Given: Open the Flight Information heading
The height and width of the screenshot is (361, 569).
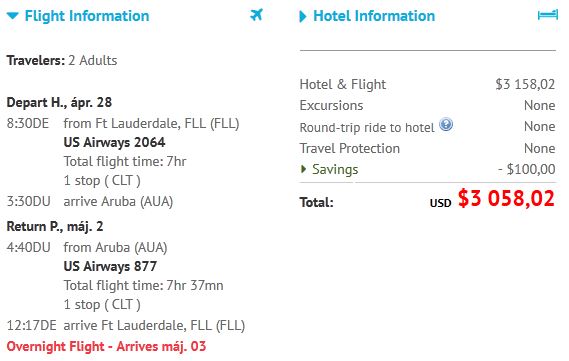Looking at the screenshot, I should [87, 16].
